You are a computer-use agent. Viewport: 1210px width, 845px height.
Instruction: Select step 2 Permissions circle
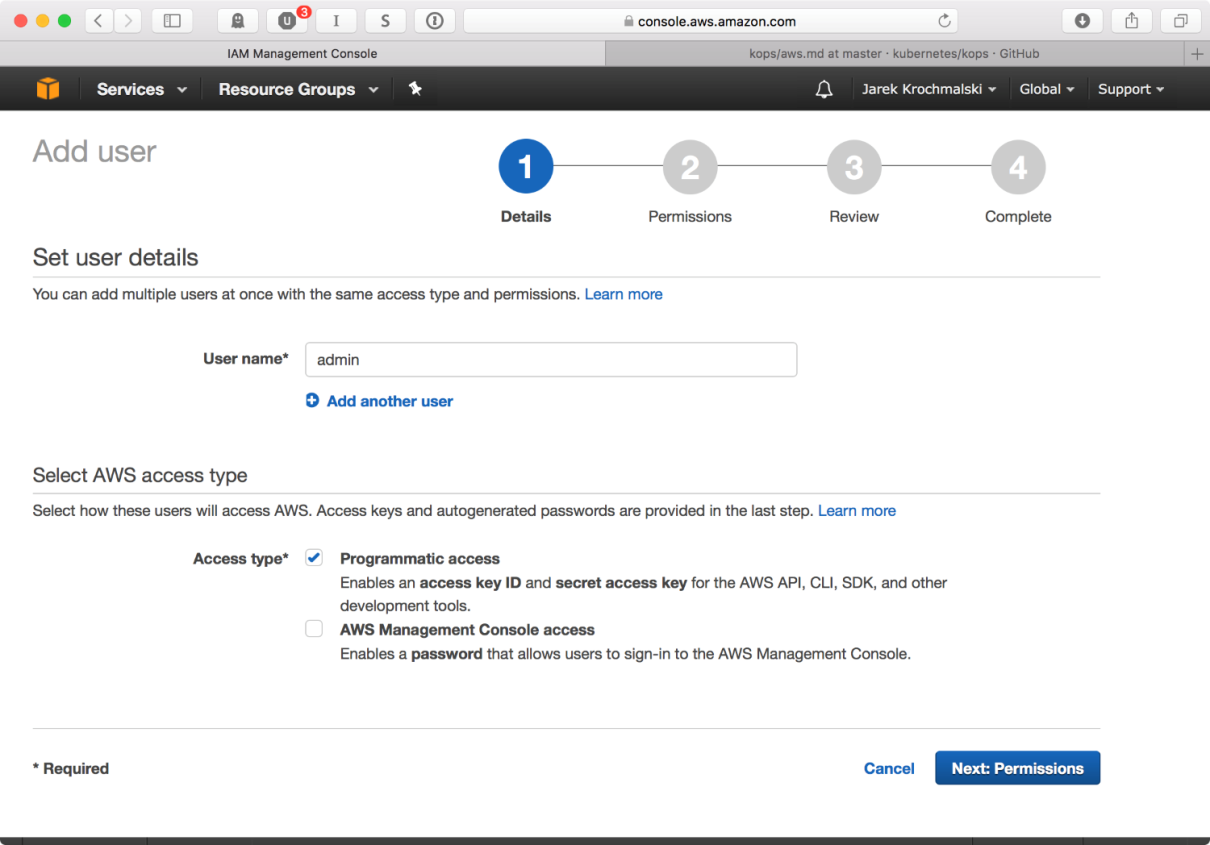pyautogui.click(x=690, y=166)
